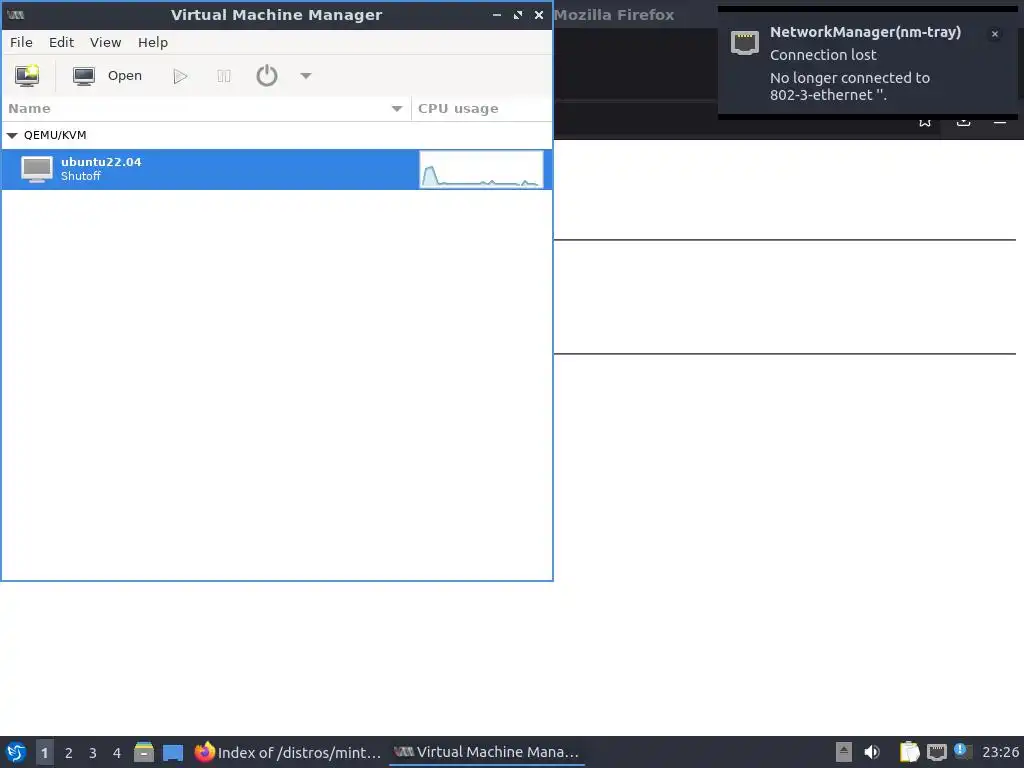Click the network tray icon
Viewport: 1024px width, 768px height.
coord(936,752)
